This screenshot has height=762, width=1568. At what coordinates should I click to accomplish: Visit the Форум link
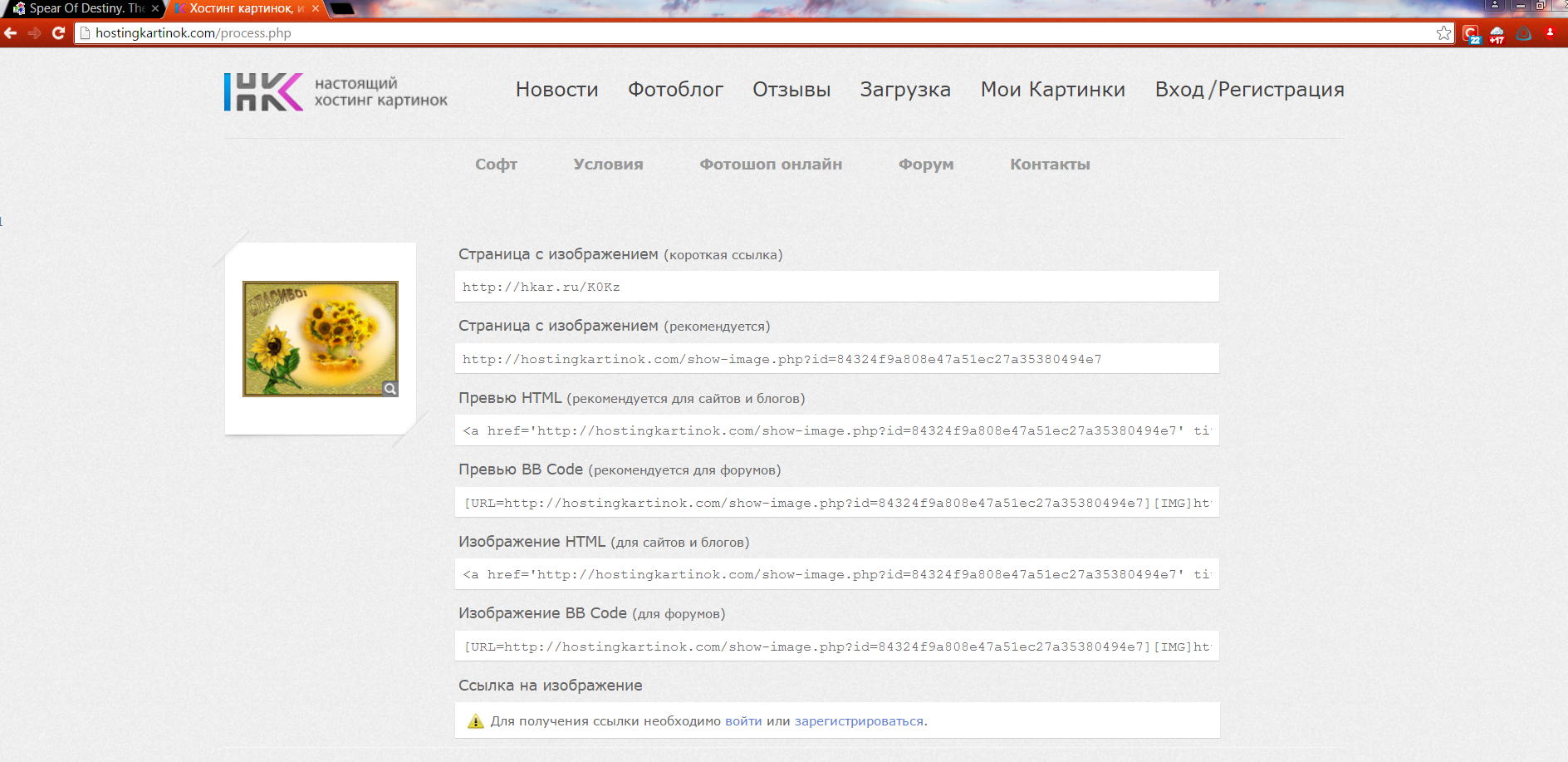pos(926,165)
